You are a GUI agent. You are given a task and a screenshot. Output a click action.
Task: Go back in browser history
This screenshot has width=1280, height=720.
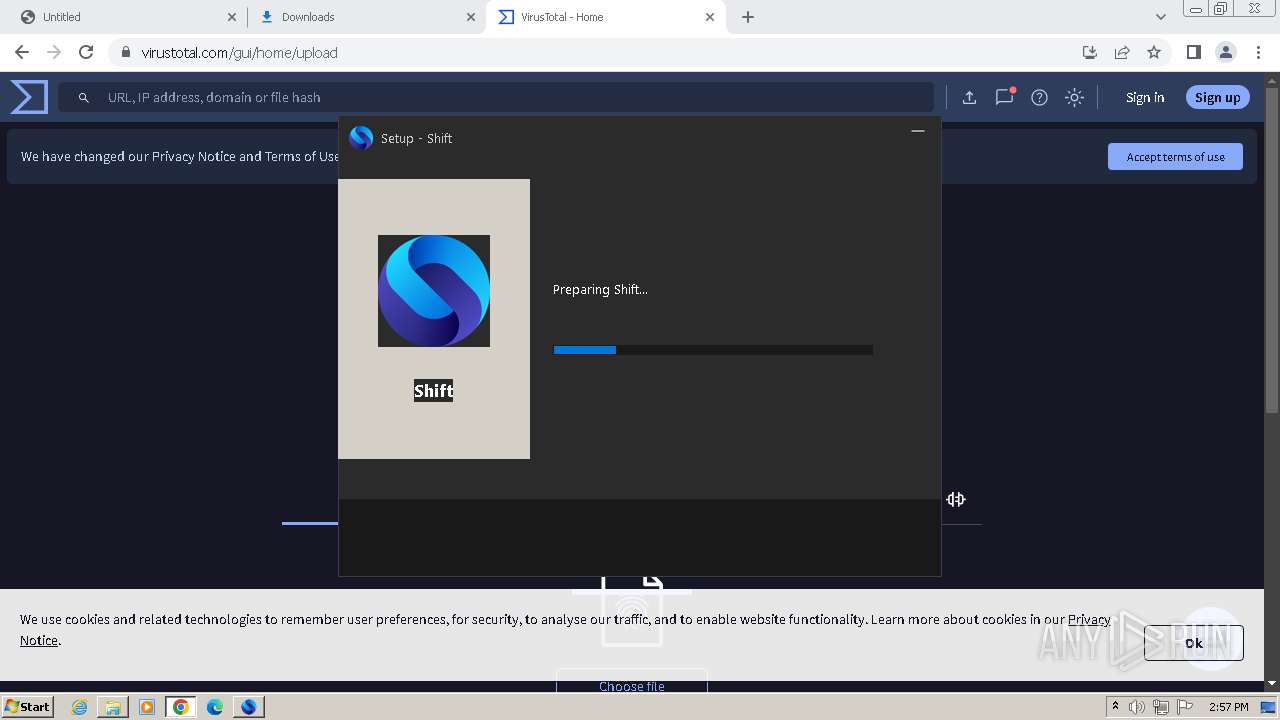click(22, 52)
